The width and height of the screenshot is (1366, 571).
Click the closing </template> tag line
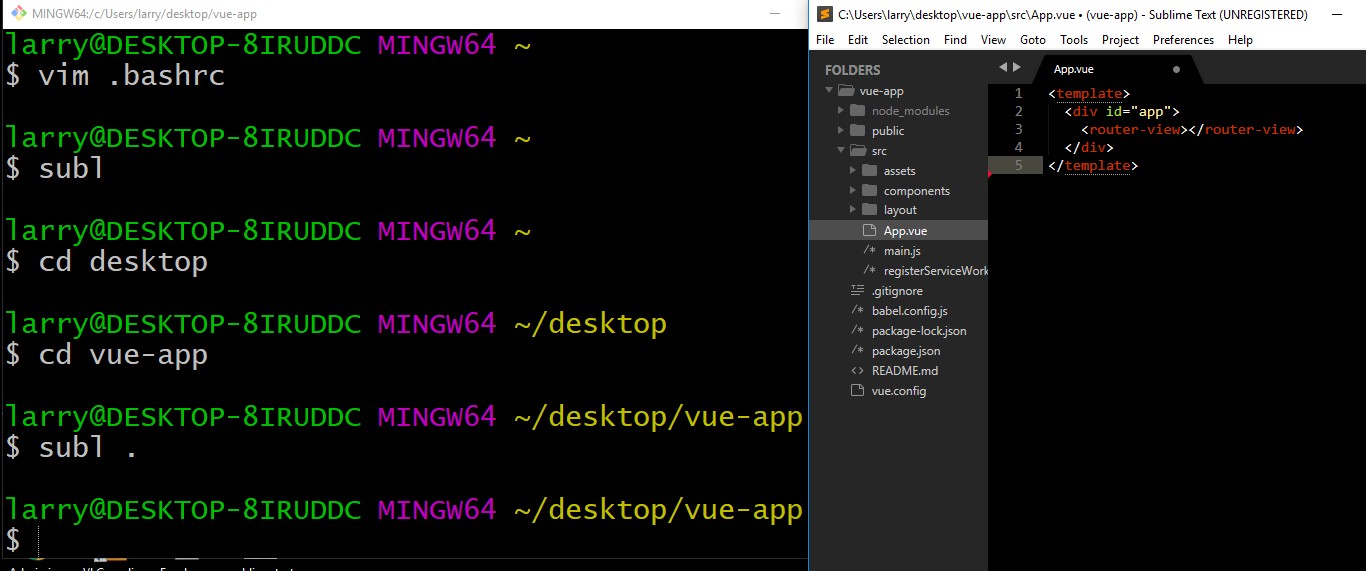pos(1093,166)
